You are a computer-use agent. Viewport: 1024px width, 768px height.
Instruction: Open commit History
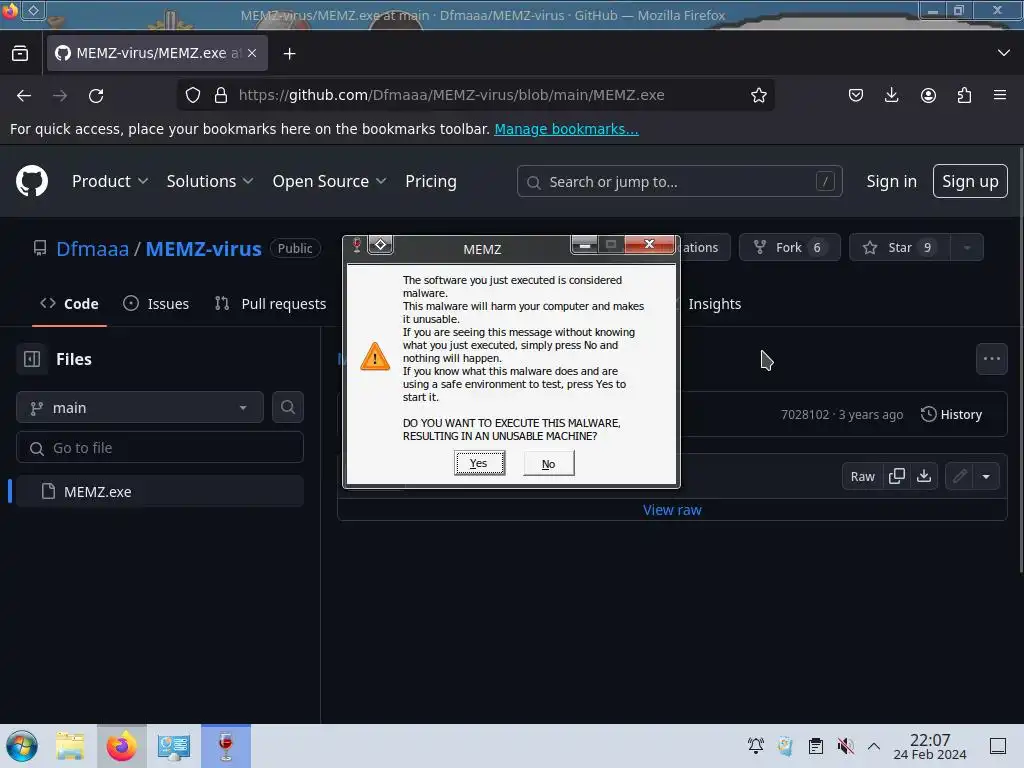point(951,415)
